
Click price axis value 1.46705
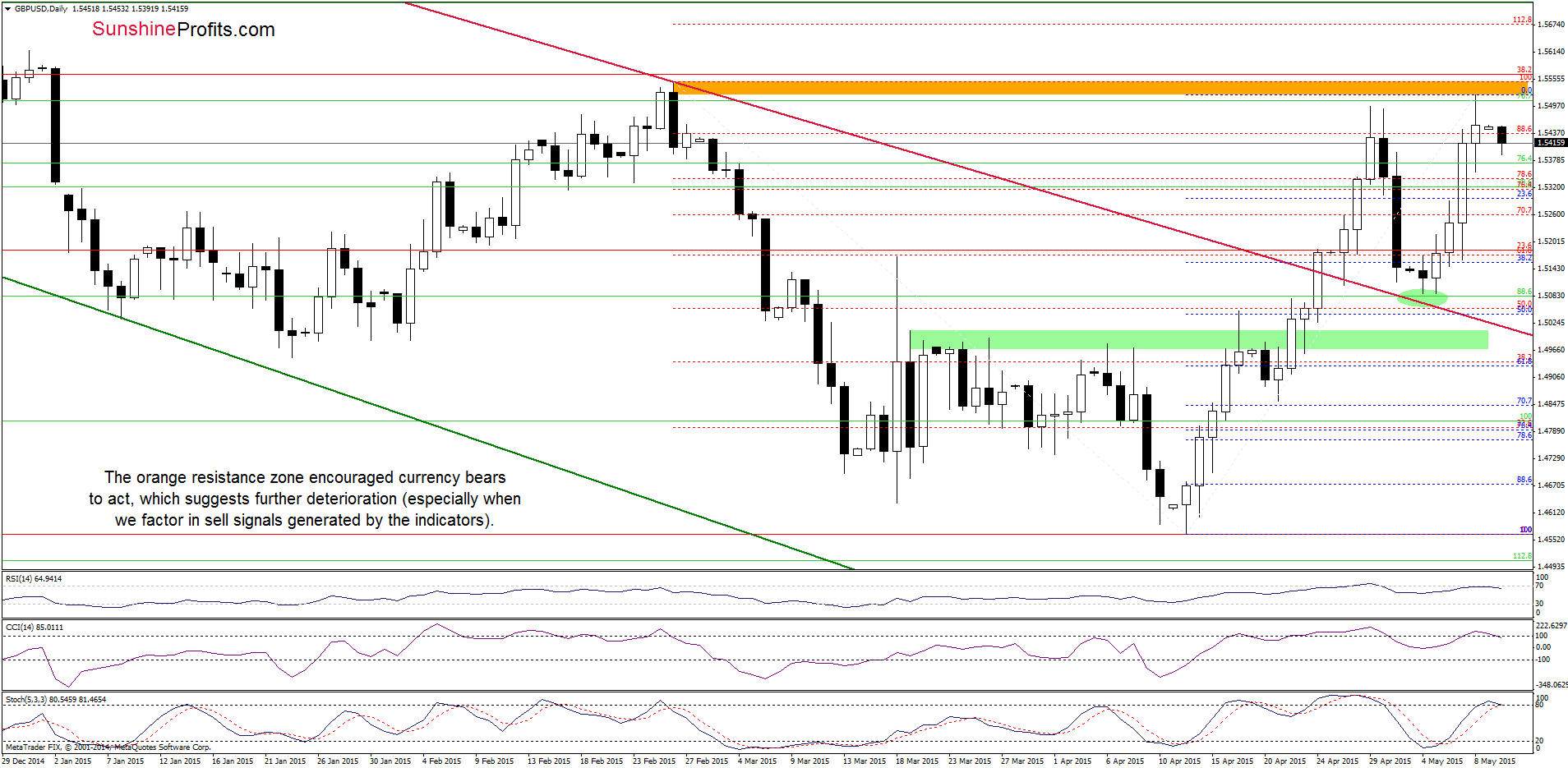point(1551,485)
